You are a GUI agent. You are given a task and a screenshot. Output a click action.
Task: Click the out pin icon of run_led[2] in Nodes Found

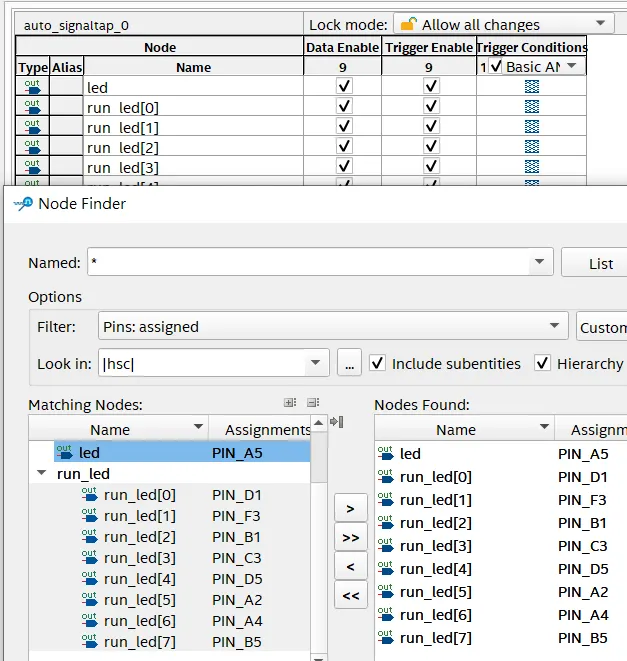click(x=385, y=522)
